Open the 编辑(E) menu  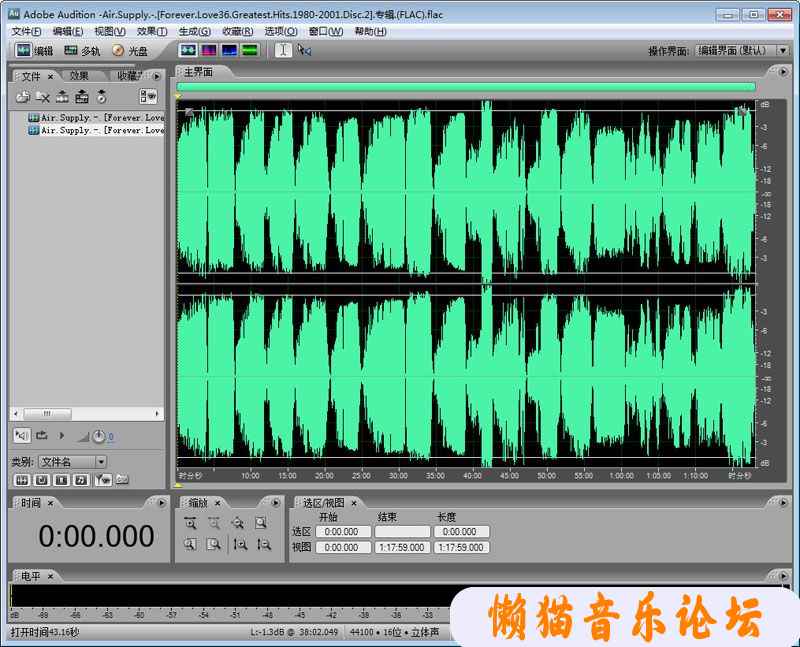[x=68, y=32]
